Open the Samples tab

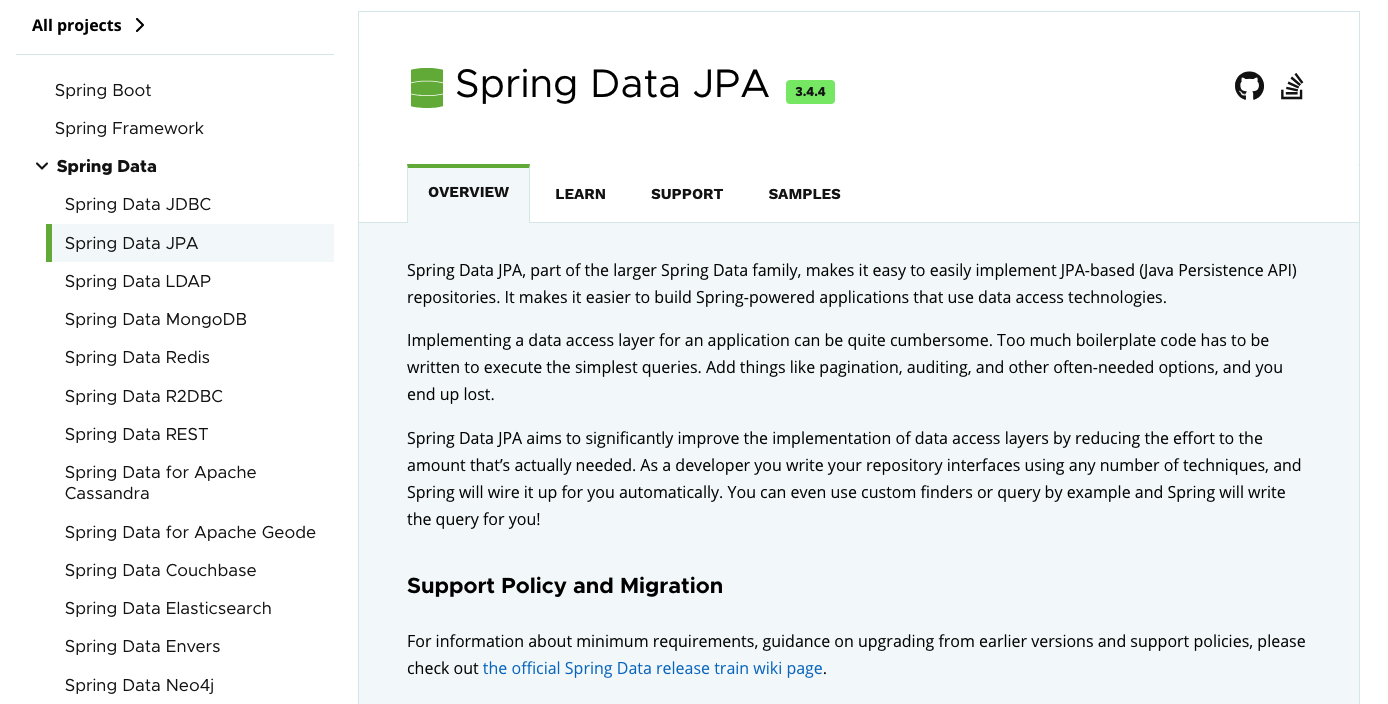[804, 194]
